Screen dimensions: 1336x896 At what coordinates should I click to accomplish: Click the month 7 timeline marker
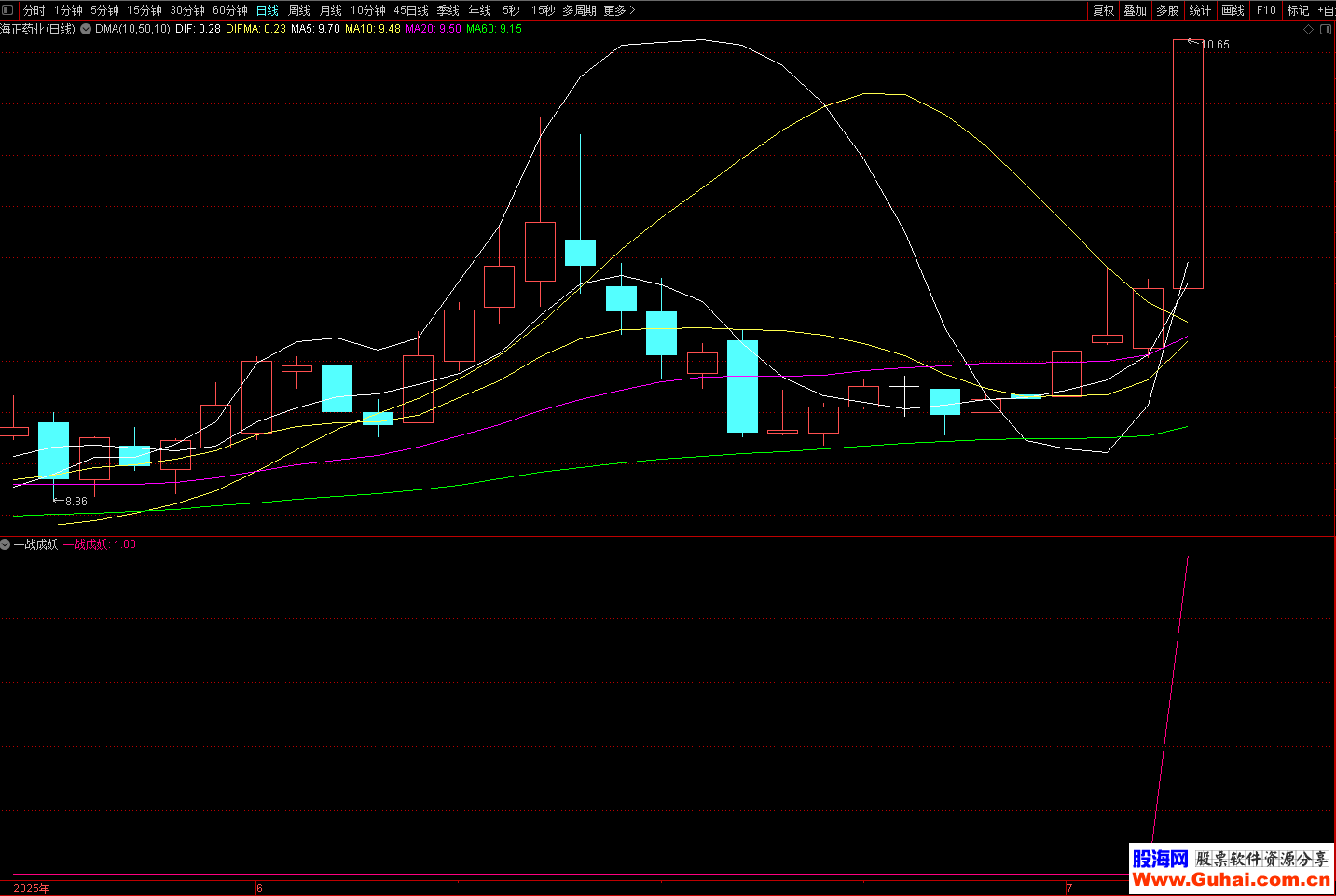click(x=1070, y=889)
